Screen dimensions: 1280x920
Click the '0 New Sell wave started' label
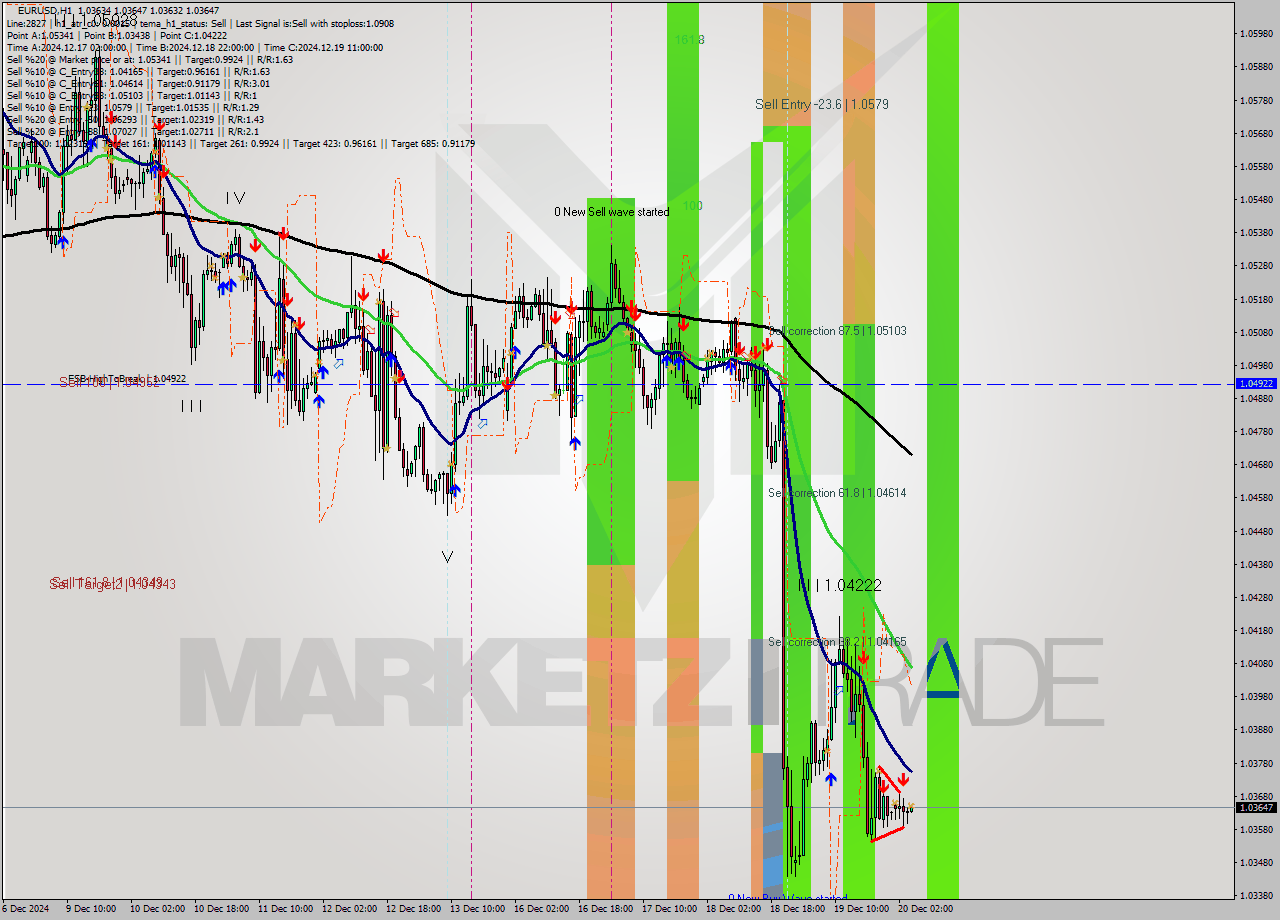(x=612, y=212)
